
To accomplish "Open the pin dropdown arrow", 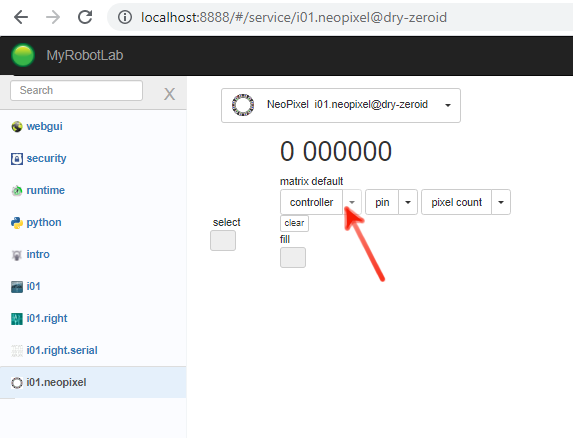I will (408, 202).
